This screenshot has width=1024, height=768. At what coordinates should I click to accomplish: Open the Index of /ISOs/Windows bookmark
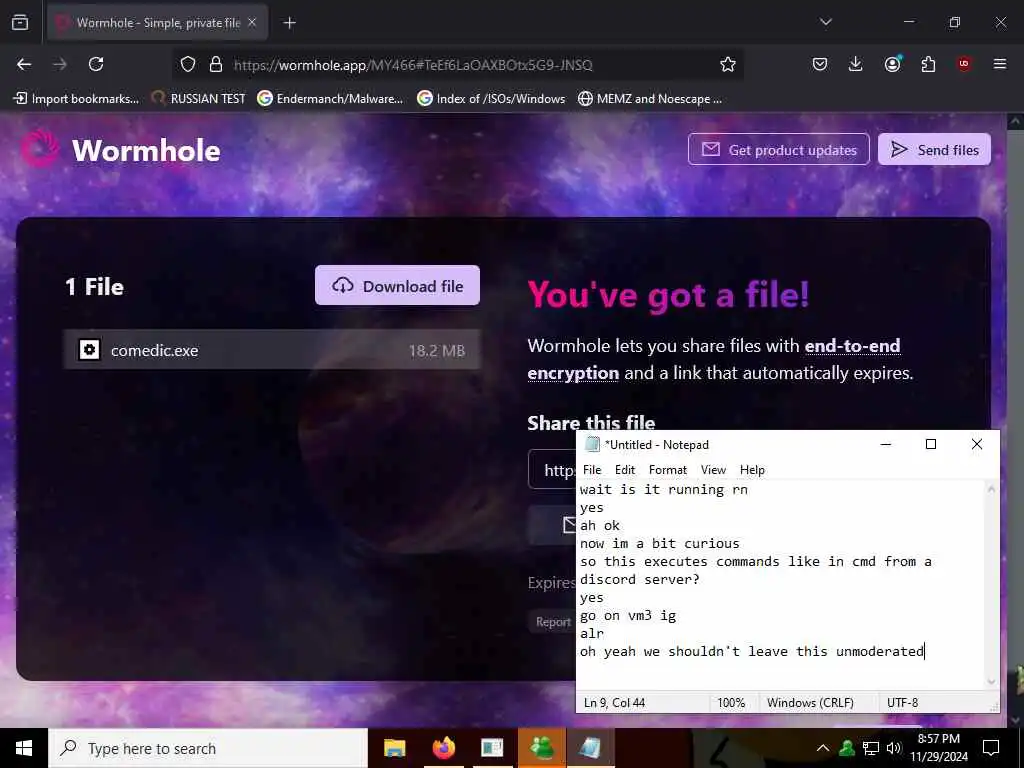(491, 99)
